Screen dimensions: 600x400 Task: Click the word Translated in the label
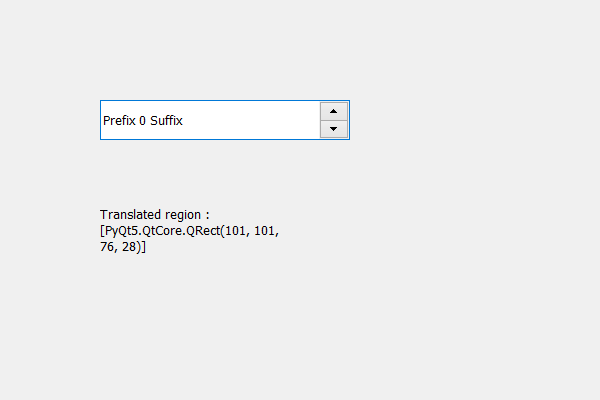(x=130, y=214)
